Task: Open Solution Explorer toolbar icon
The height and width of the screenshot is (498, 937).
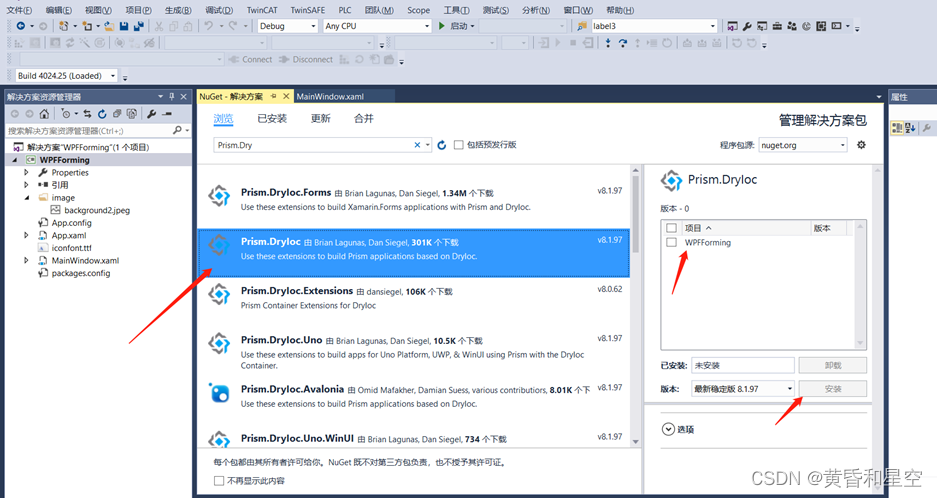Action: [732, 26]
